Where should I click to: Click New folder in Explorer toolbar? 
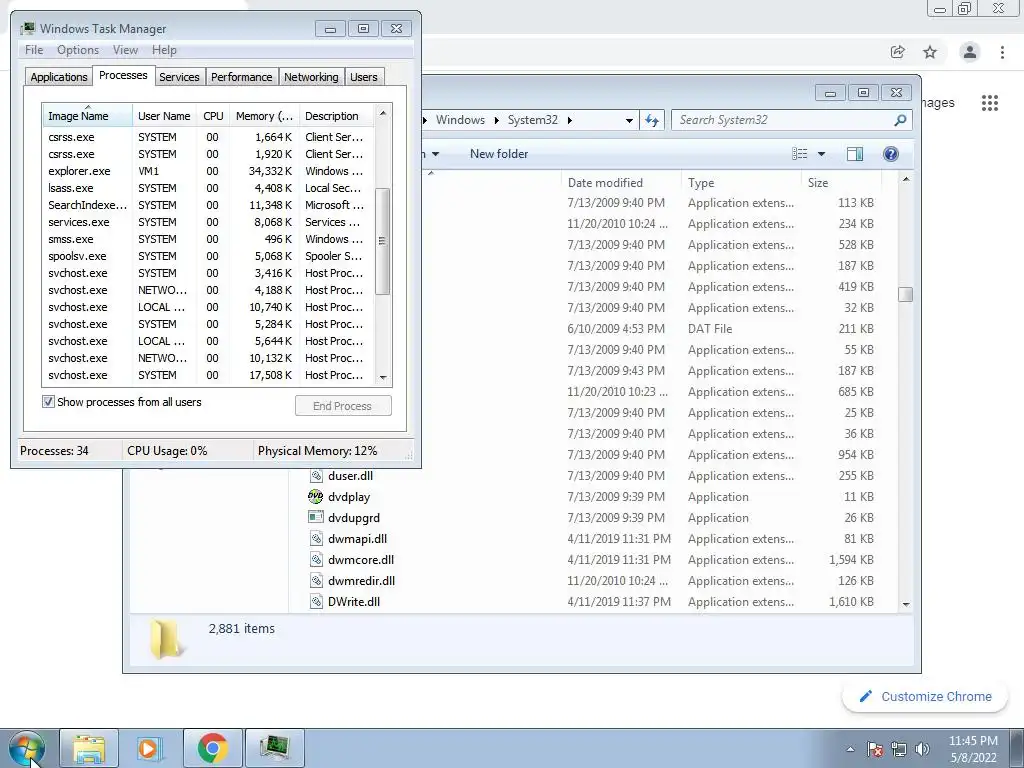(x=499, y=154)
